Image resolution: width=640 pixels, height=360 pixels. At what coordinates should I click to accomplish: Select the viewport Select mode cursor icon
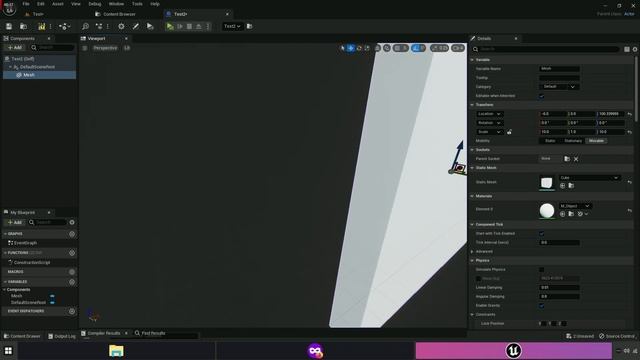(x=342, y=48)
